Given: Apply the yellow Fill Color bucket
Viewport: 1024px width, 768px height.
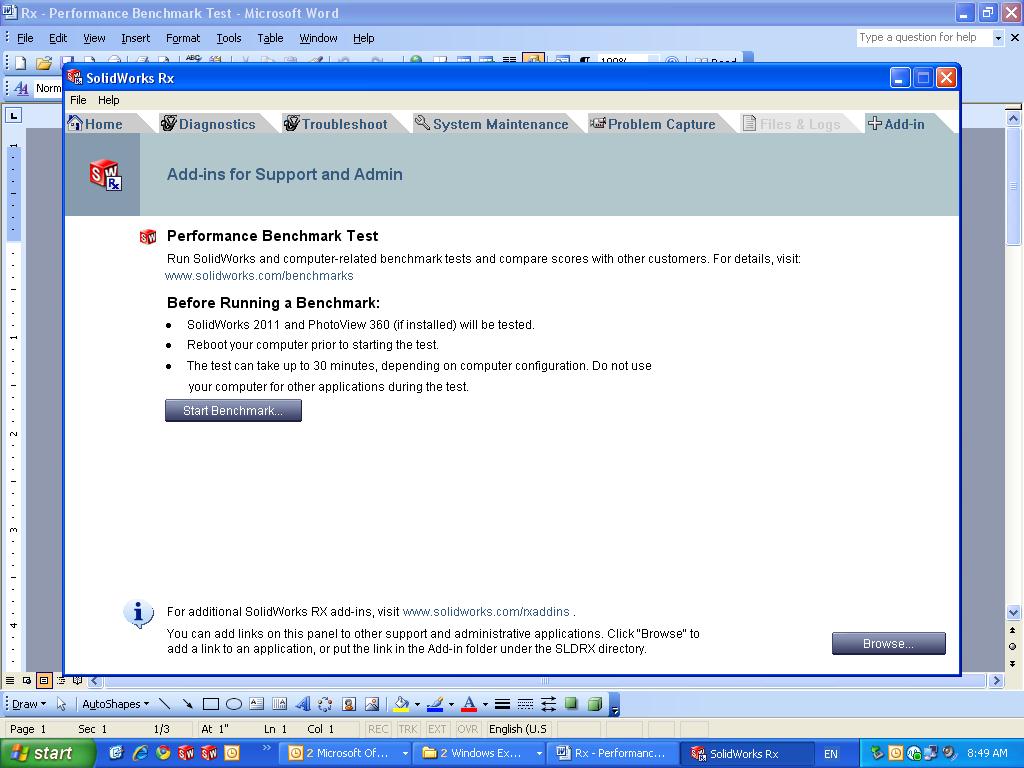Looking at the screenshot, I should click(401, 704).
